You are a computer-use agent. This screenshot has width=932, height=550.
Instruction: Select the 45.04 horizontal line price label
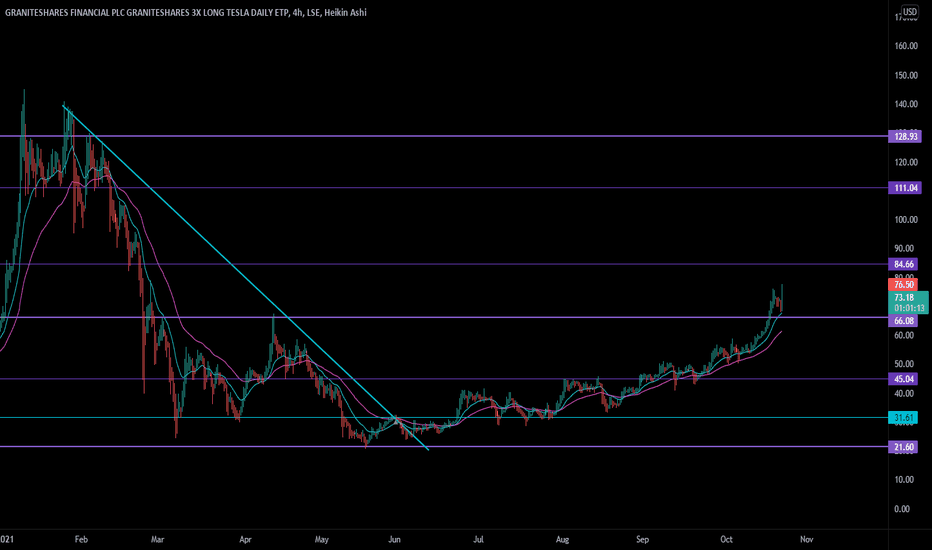903,379
